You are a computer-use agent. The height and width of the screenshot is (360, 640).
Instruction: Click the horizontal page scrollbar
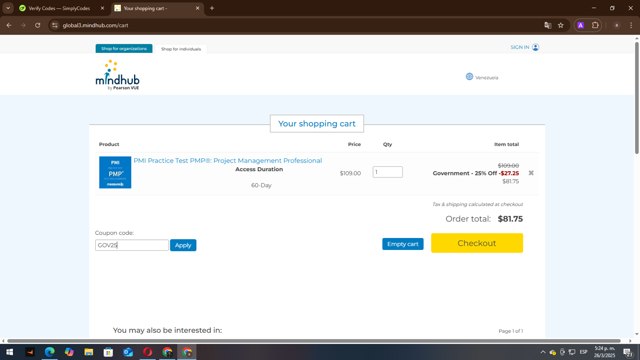pyautogui.click(x=314, y=341)
